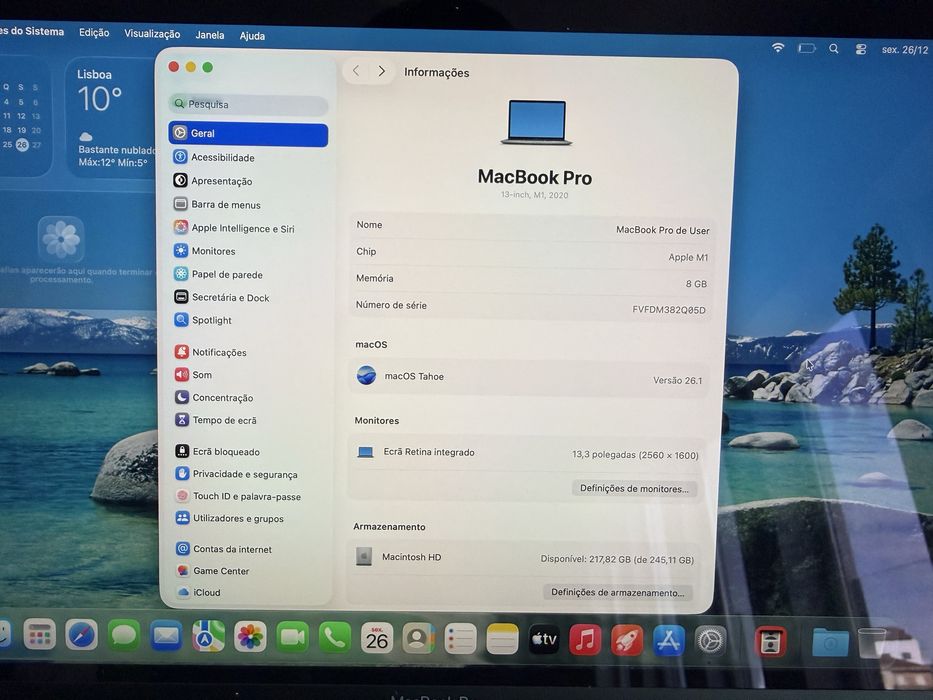
Task: Open Contacts from the Dock
Action: click(418, 639)
